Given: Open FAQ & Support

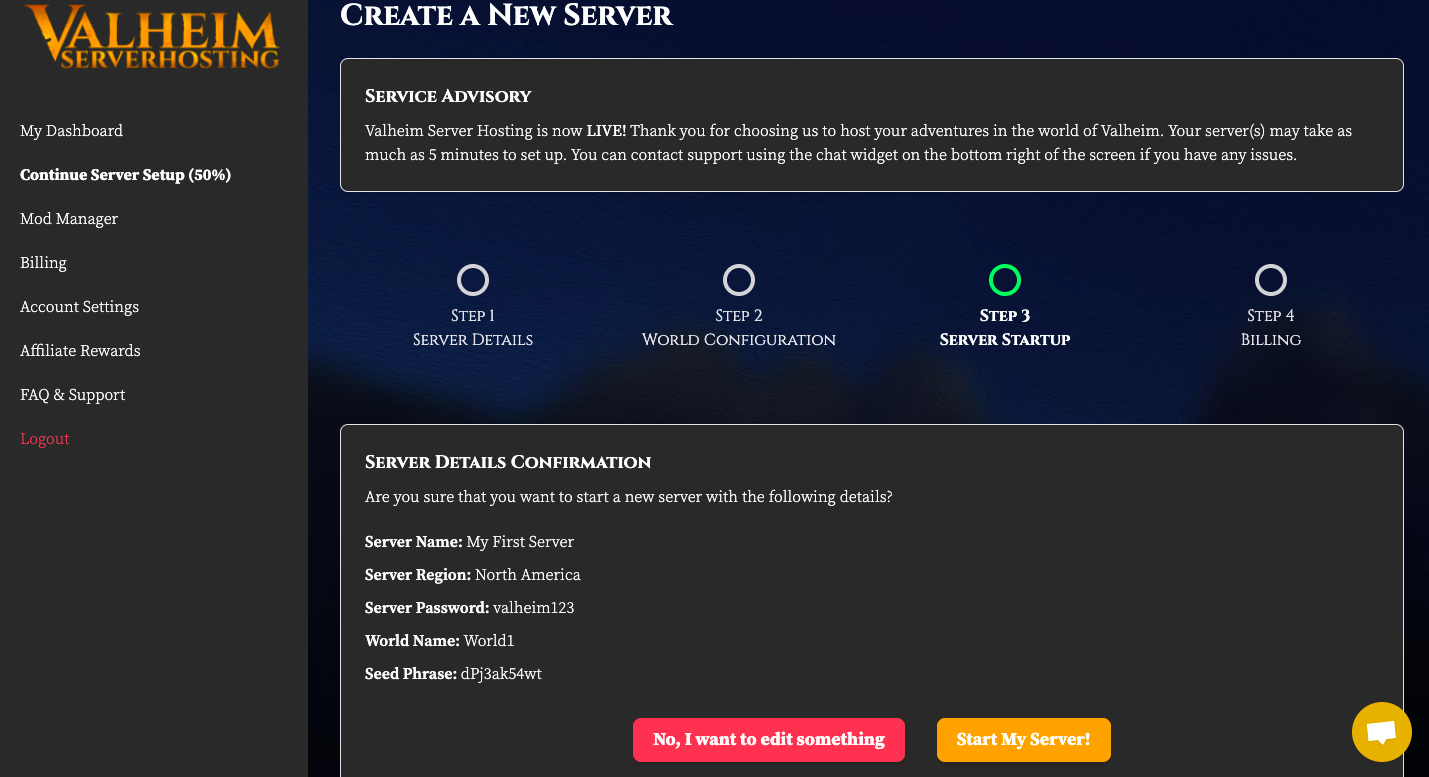Looking at the screenshot, I should [72, 395].
